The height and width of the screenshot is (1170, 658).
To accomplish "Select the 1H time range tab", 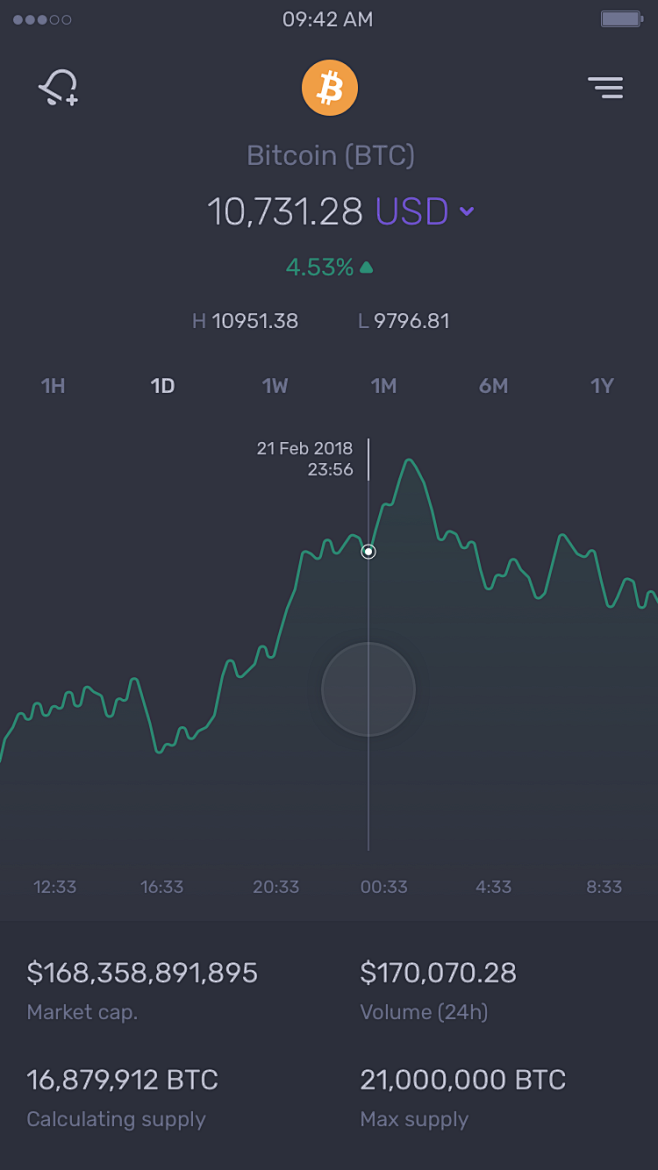I will [x=53, y=386].
